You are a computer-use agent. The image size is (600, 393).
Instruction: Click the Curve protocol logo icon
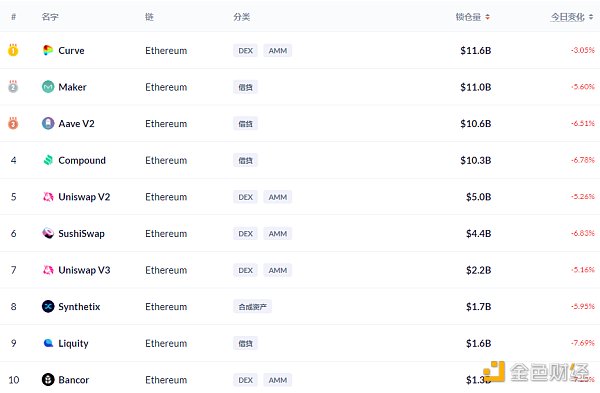pos(48,50)
